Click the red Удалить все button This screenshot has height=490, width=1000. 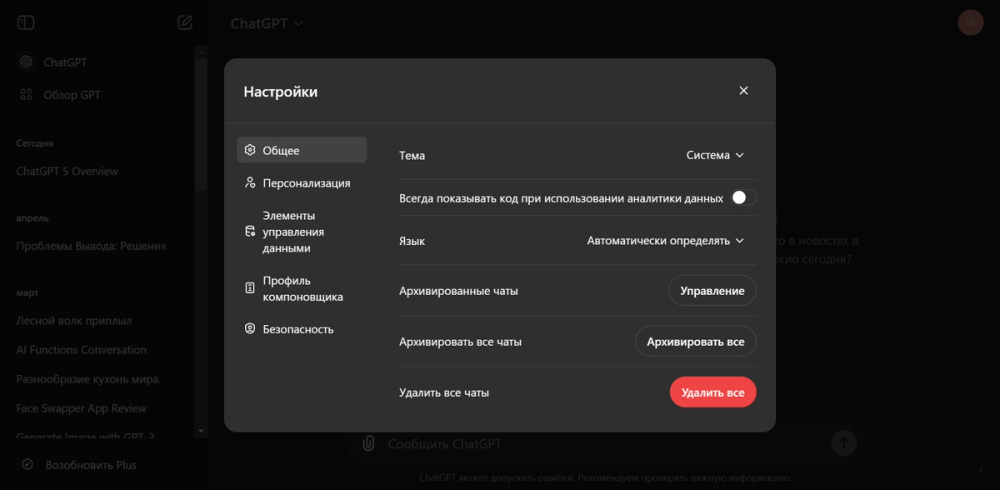[x=712, y=392]
